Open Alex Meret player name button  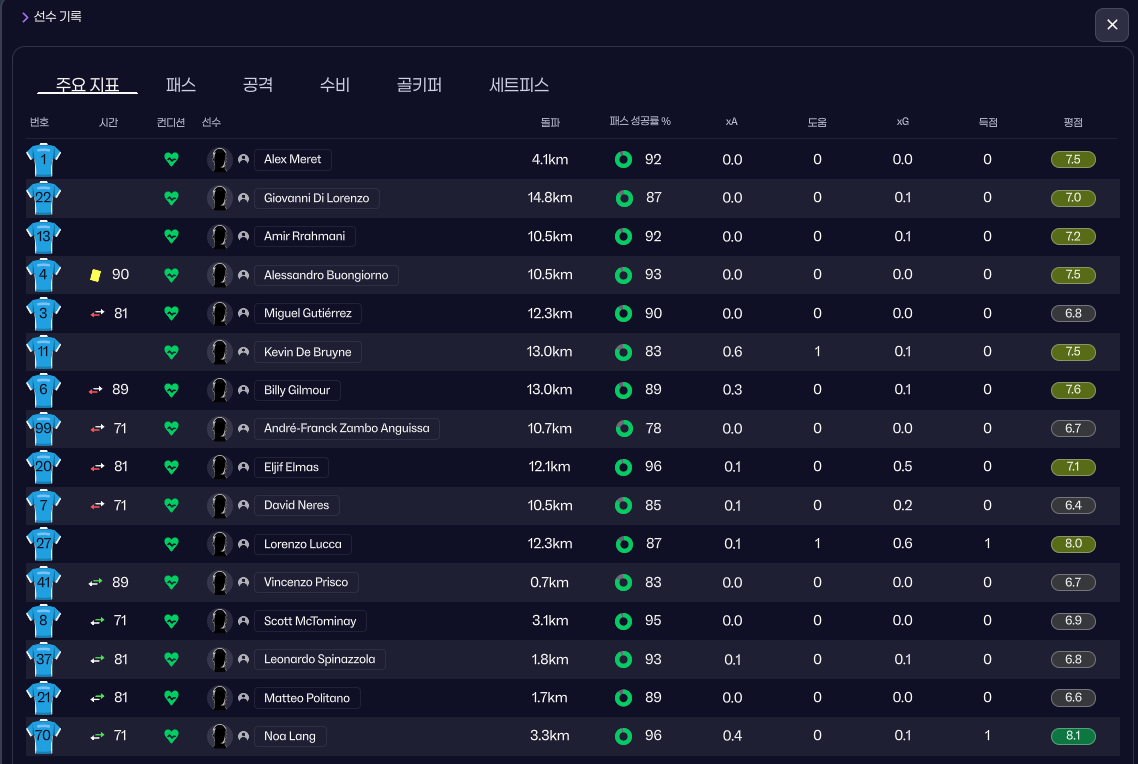coord(292,160)
